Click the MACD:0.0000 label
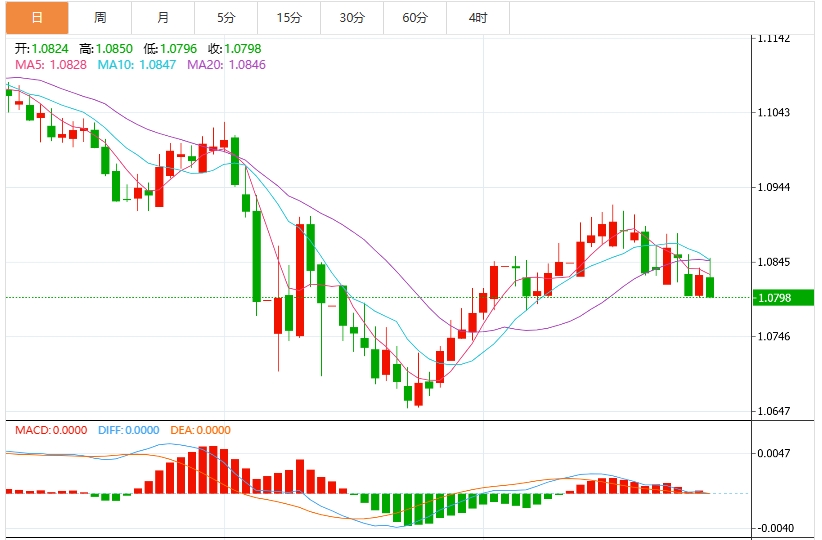The width and height of the screenshot is (822, 540). point(51,430)
